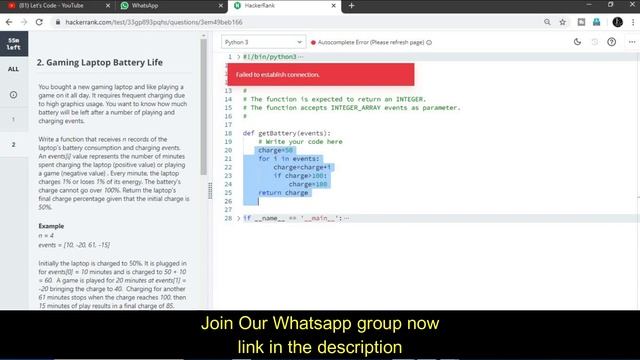Close the WhatsApp tab

click(221, 6)
